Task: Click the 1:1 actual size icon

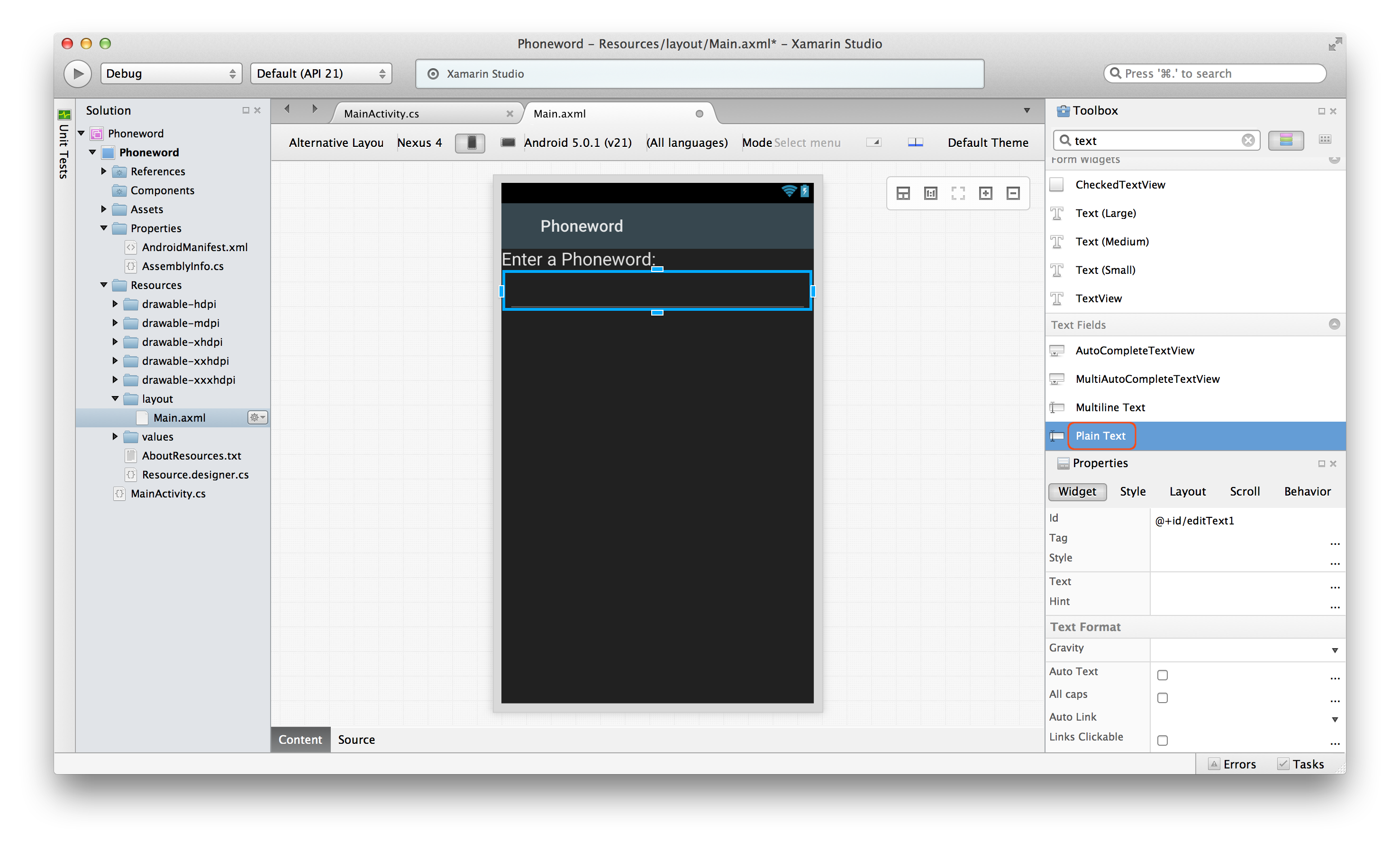Action: click(930, 194)
